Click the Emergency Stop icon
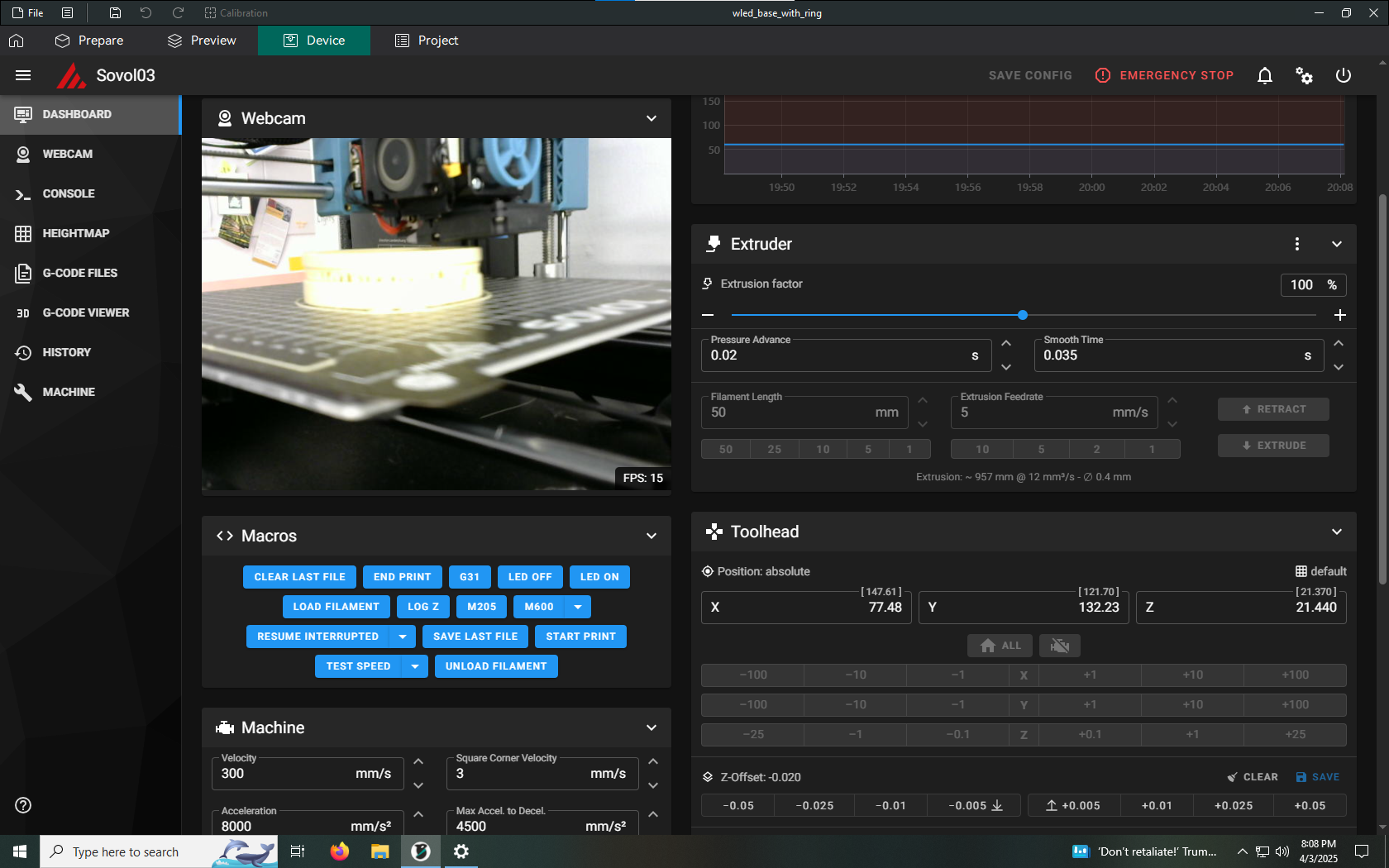Image resolution: width=1389 pixels, height=868 pixels. coord(1103,75)
